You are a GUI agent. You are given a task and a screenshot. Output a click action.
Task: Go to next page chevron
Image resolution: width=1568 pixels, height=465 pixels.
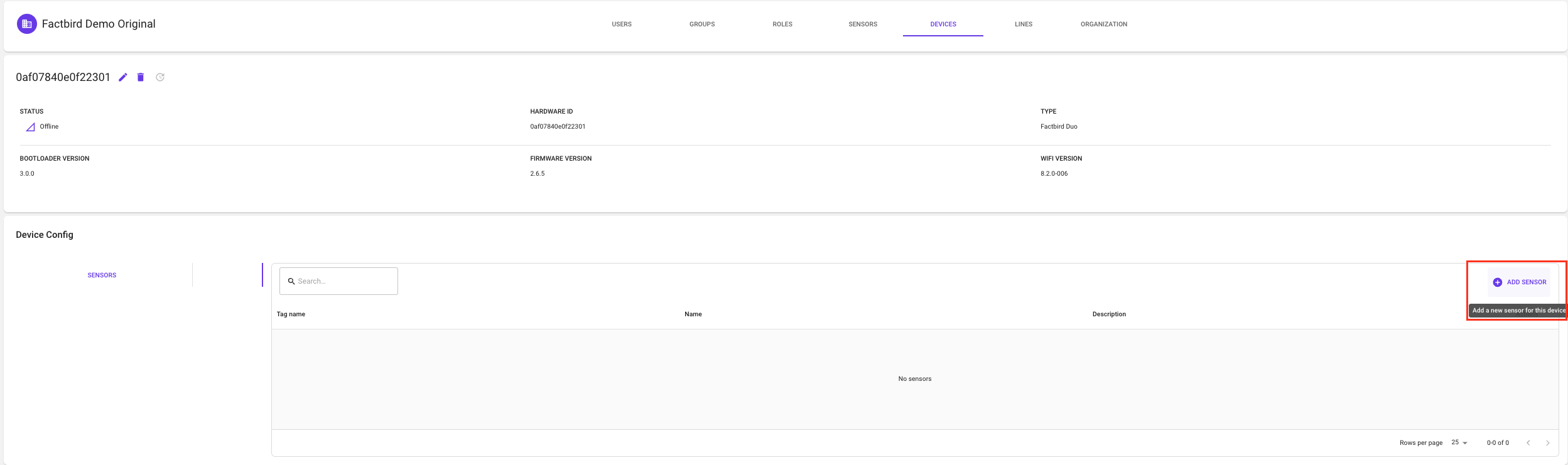1547,443
